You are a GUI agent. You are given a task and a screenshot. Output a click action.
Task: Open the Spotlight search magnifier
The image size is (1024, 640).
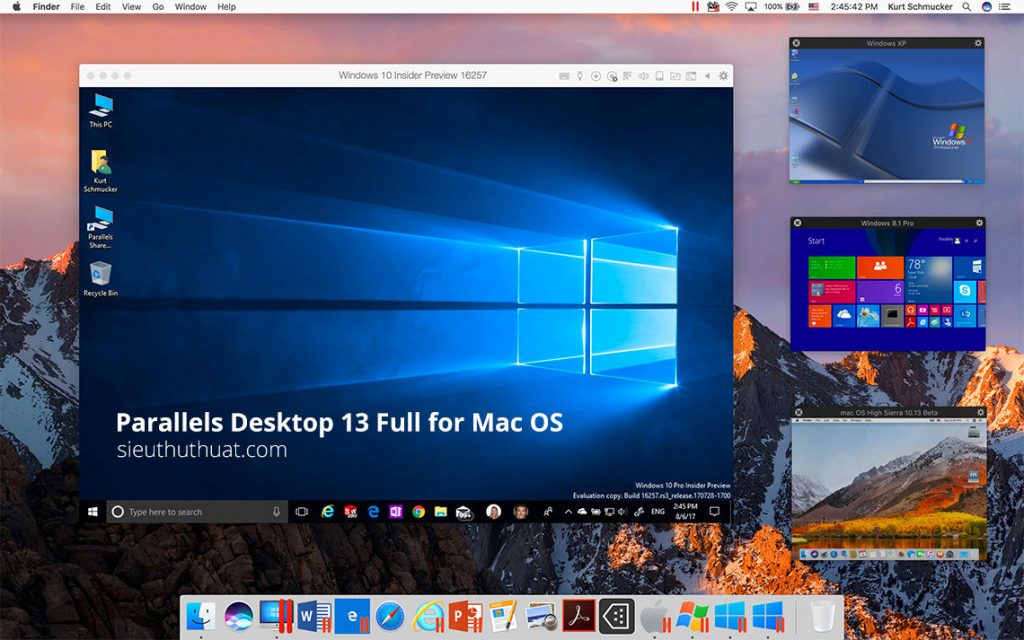tap(967, 7)
